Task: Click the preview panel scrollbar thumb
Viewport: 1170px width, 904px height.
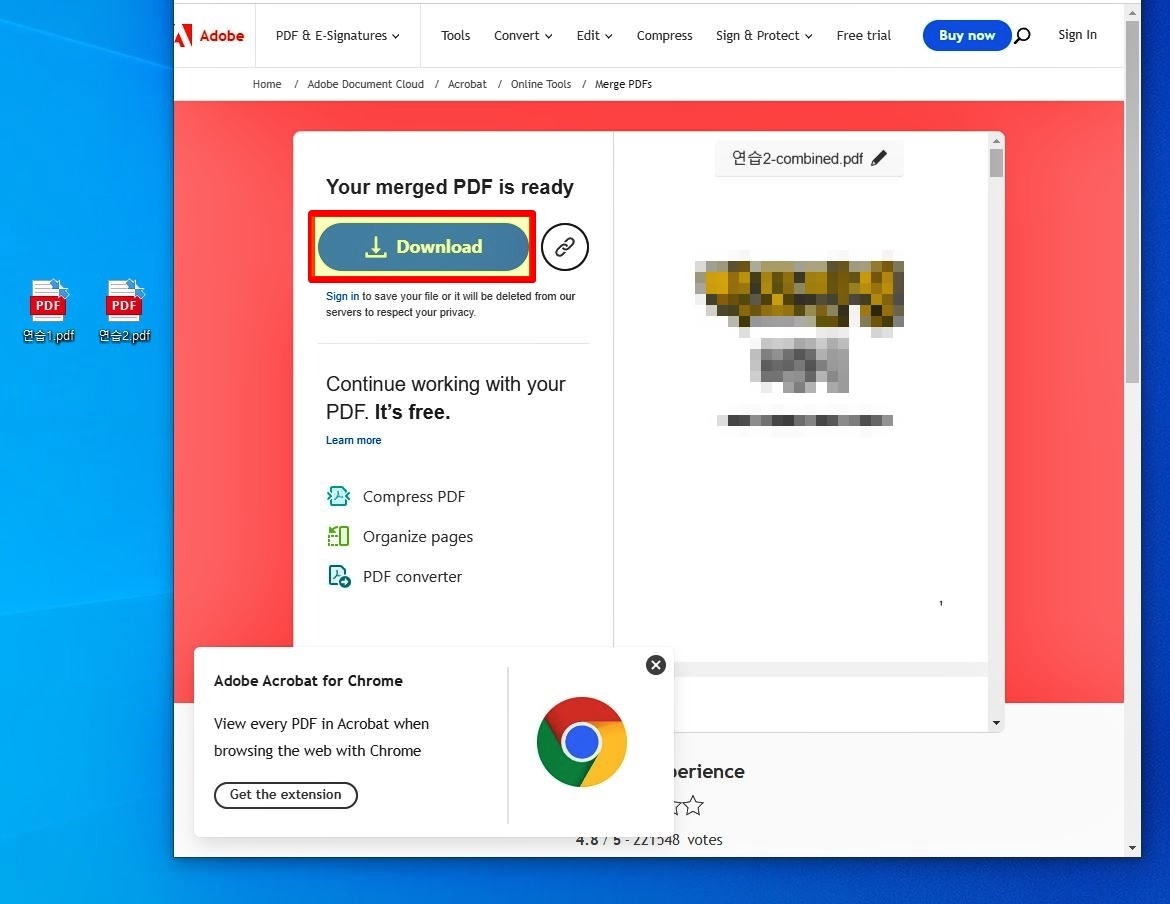Action: pos(996,163)
